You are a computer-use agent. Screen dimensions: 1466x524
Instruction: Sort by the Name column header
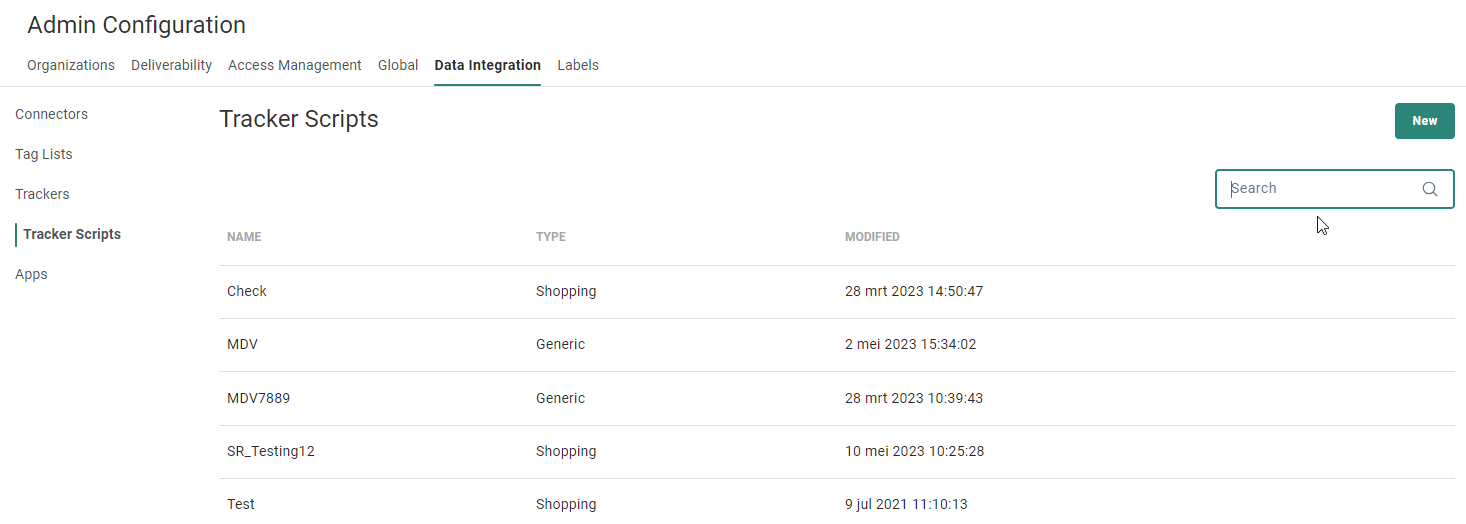click(244, 237)
